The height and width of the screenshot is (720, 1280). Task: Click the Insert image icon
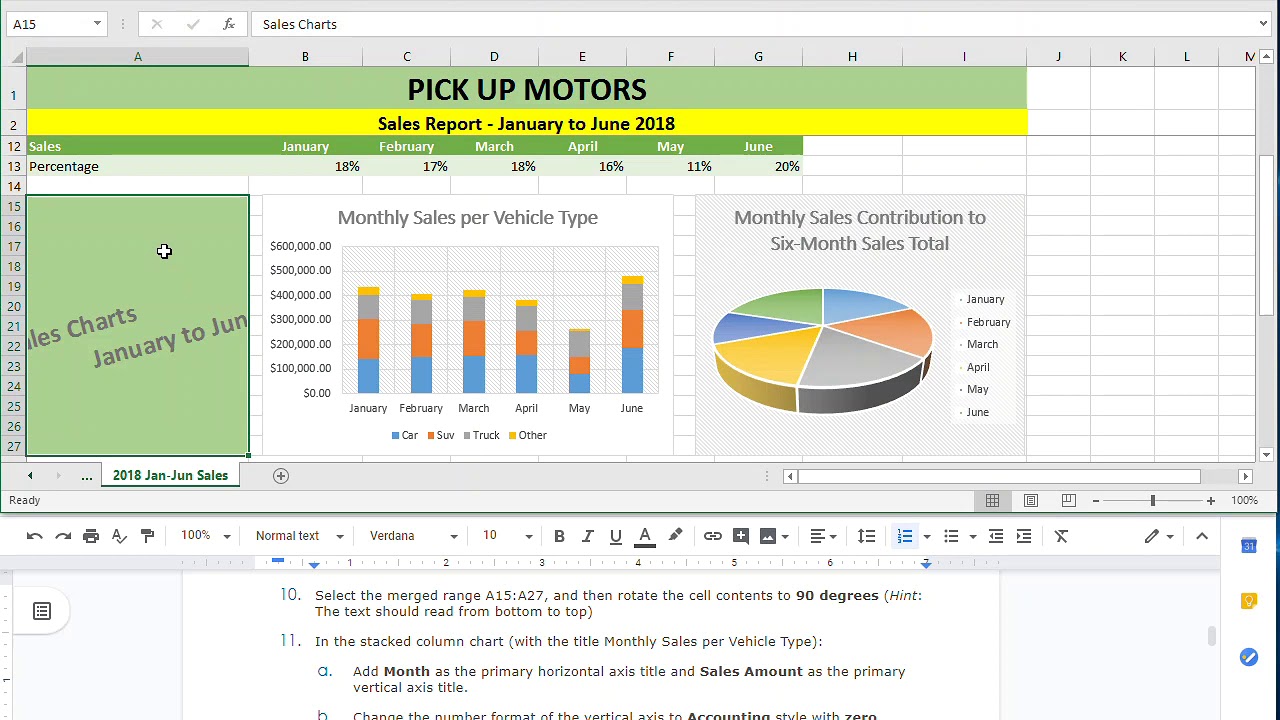pyautogui.click(x=768, y=536)
